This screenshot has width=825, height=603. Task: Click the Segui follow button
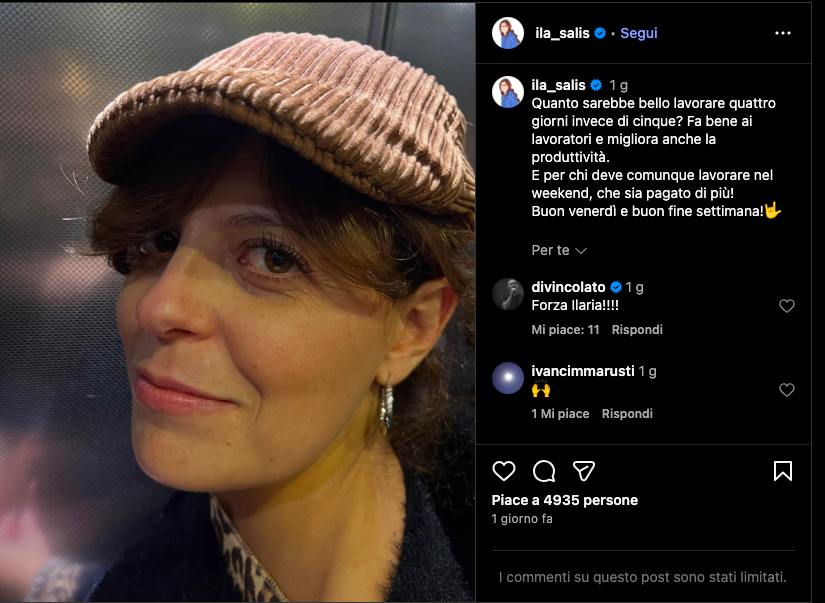pyautogui.click(x=638, y=33)
